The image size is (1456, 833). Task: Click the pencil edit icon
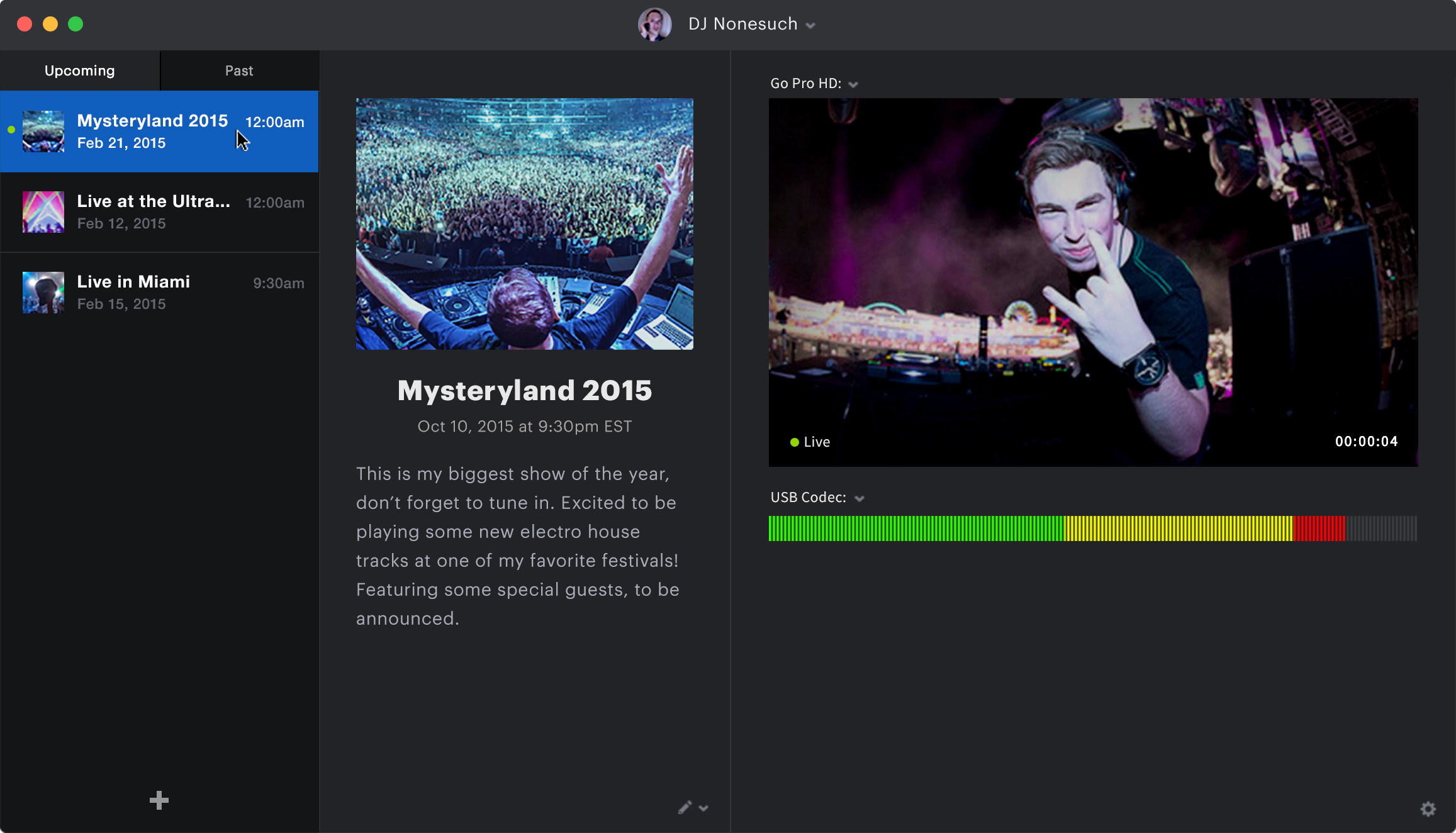[685, 807]
